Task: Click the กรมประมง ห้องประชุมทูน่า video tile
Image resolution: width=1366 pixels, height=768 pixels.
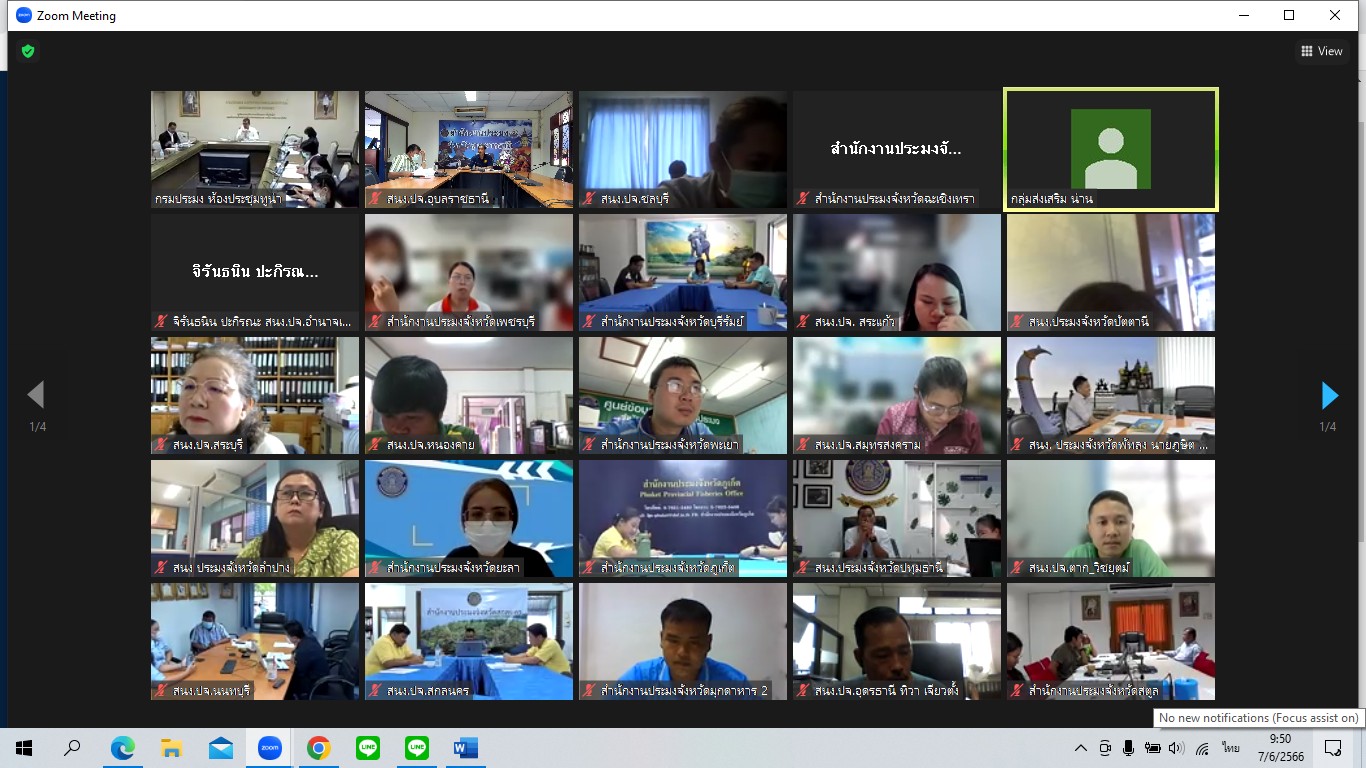Action: [x=254, y=149]
